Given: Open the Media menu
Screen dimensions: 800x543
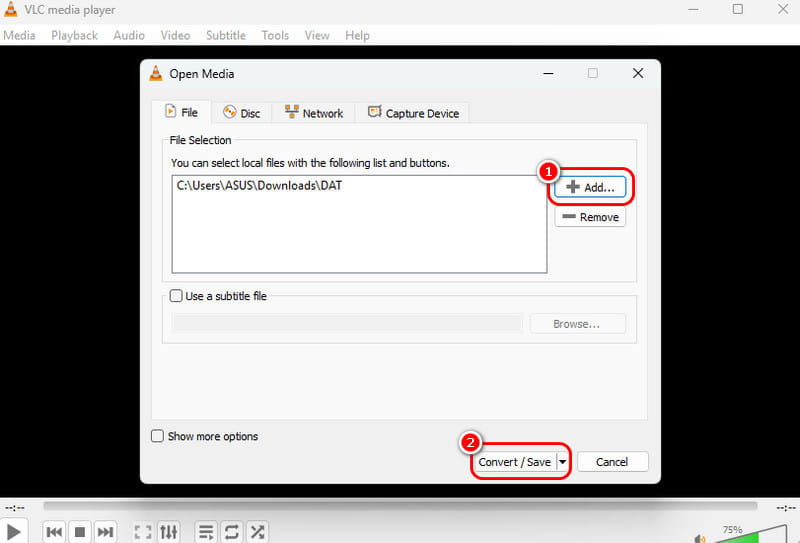Looking at the screenshot, I should point(19,35).
